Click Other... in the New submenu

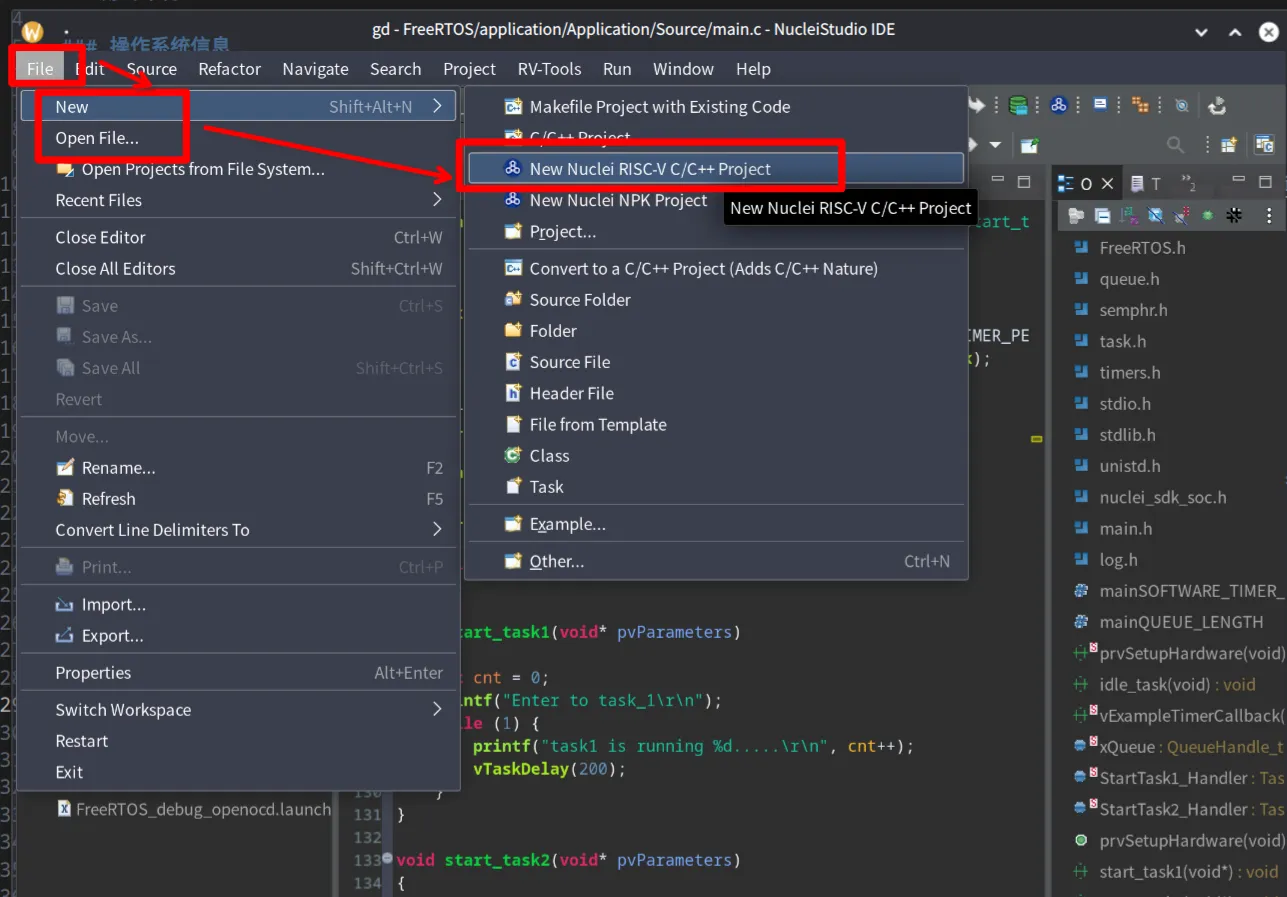pos(556,561)
